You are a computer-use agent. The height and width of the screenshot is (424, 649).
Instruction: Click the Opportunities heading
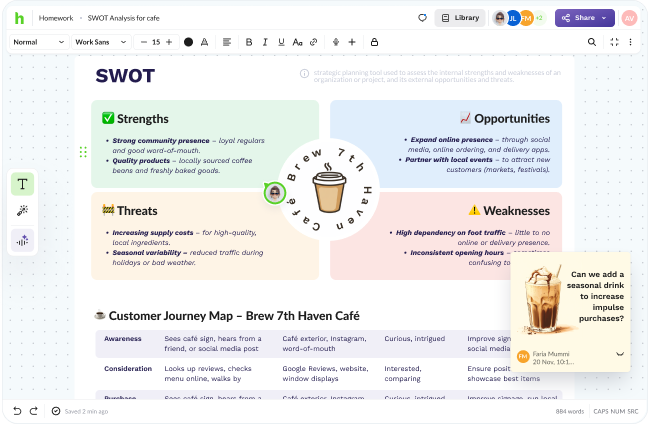coord(512,118)
